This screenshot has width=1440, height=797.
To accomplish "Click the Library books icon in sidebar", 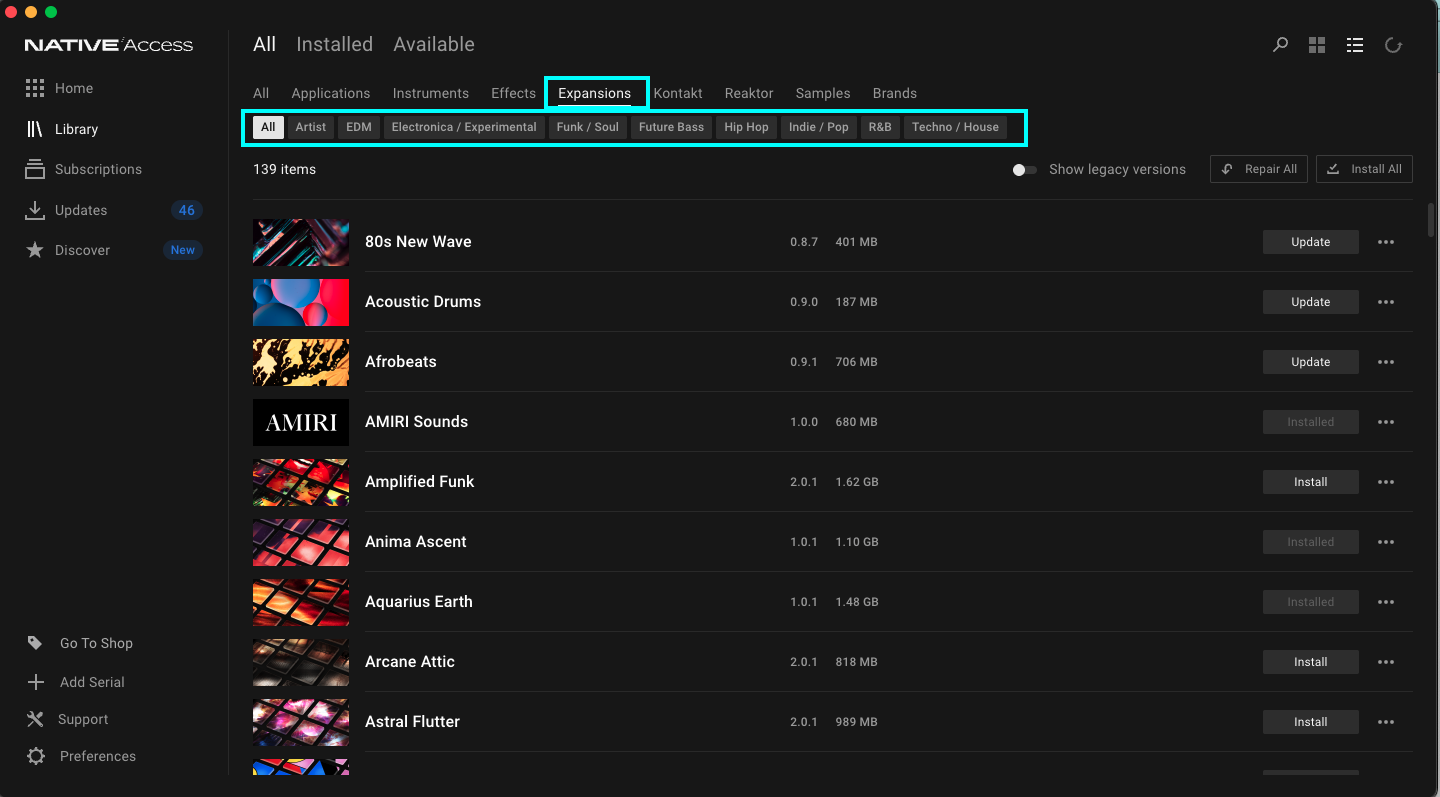I will (35, 129).
